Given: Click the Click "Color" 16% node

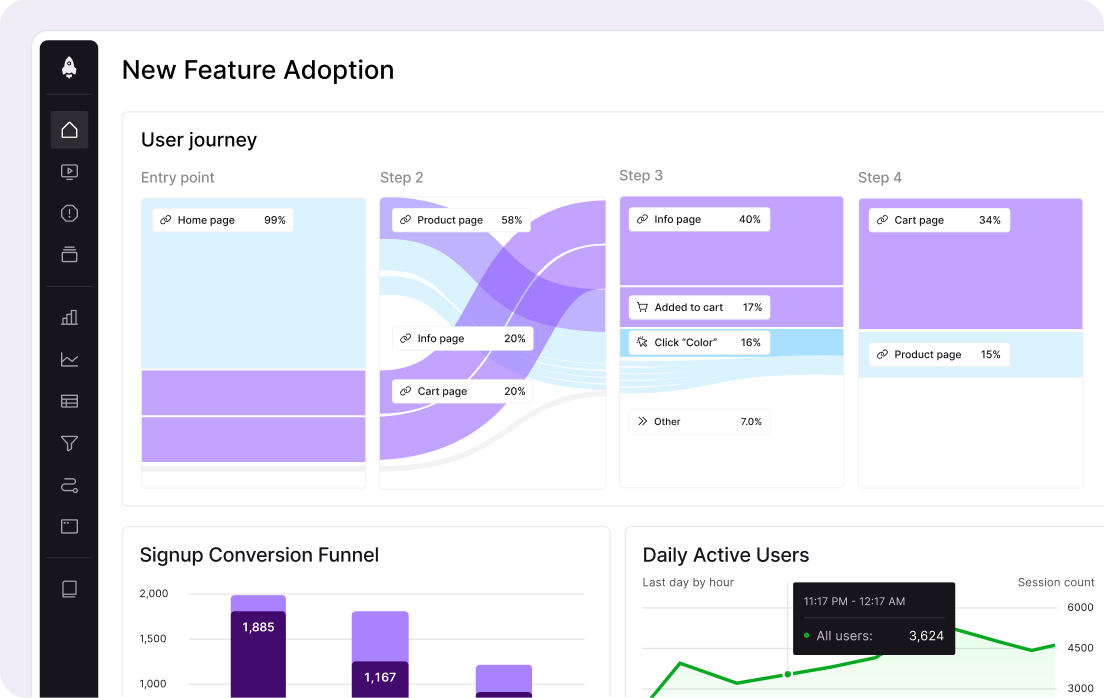Looking at the screenshot, I should click(x=699, y=342).
